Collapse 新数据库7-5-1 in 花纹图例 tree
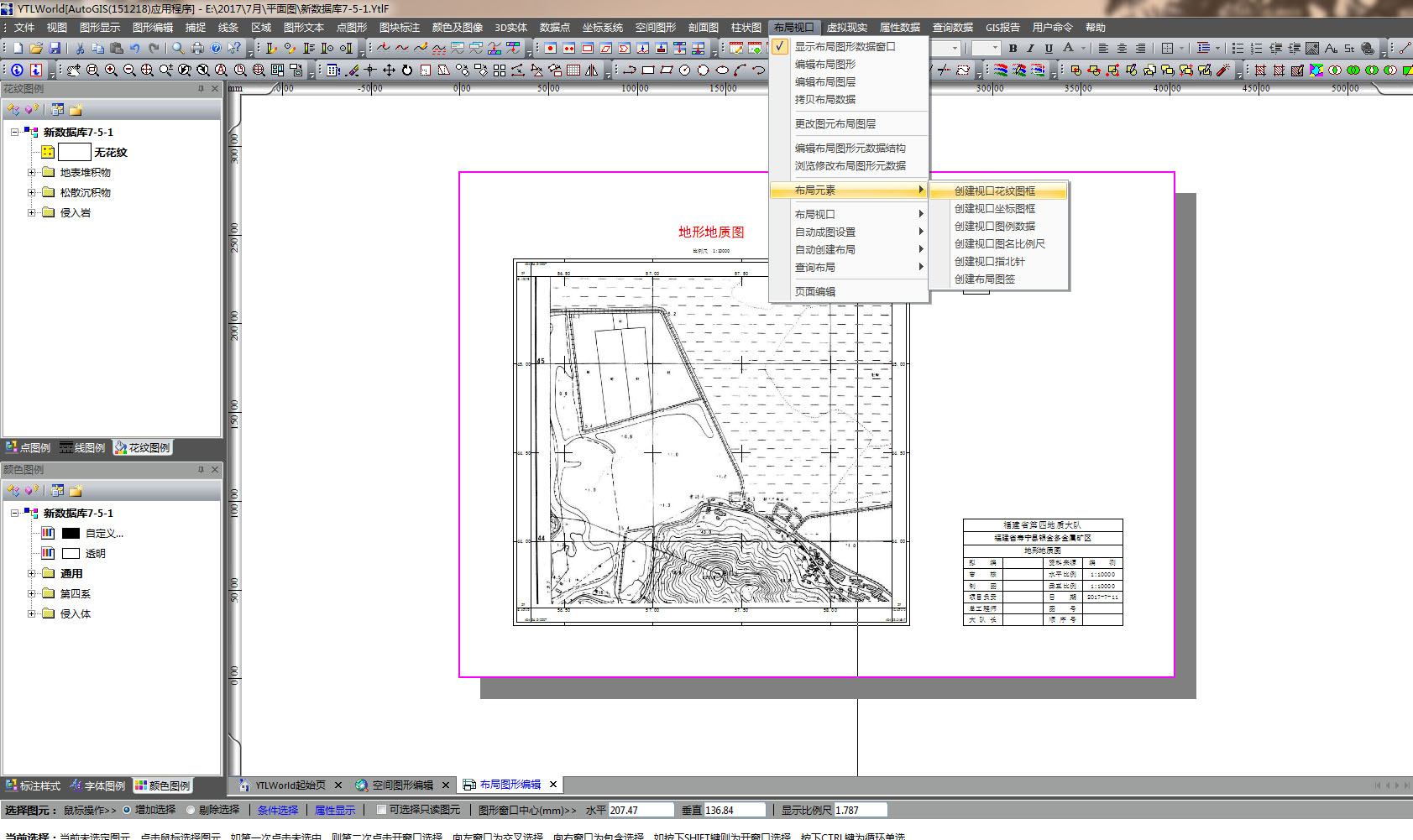 coord(14,133)
